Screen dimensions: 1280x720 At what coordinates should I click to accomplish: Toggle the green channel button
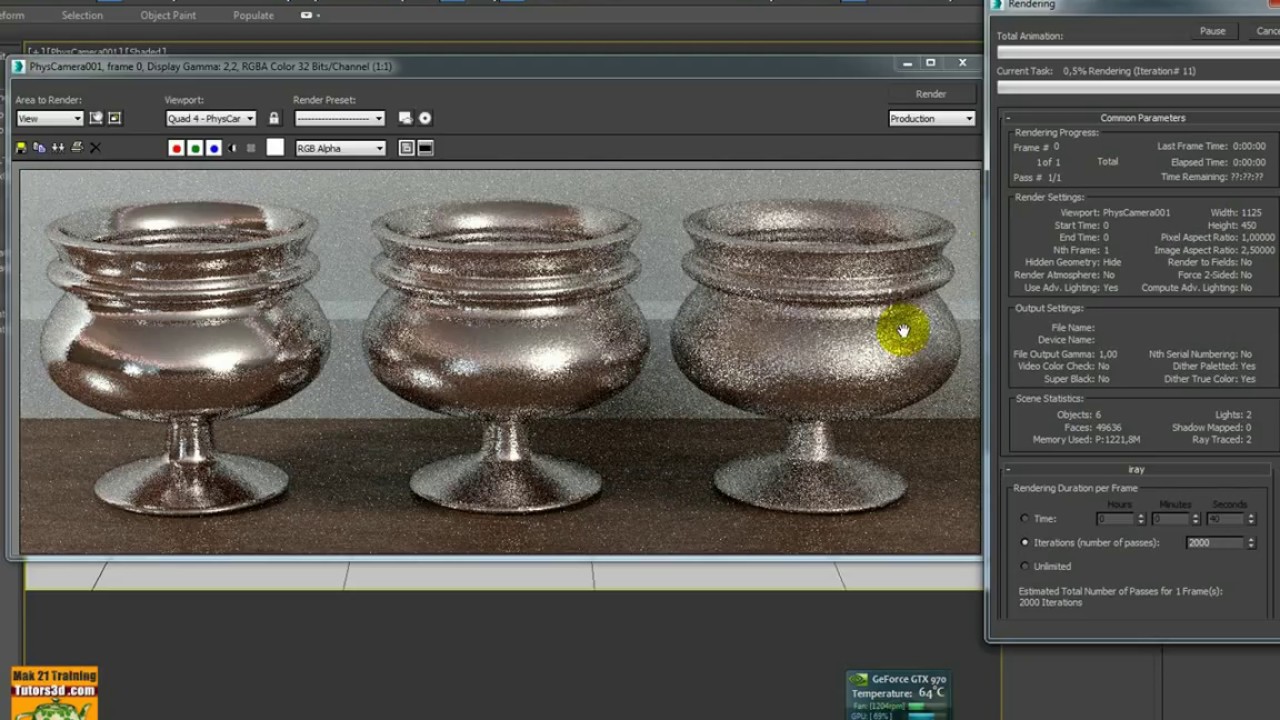(195, 148)
